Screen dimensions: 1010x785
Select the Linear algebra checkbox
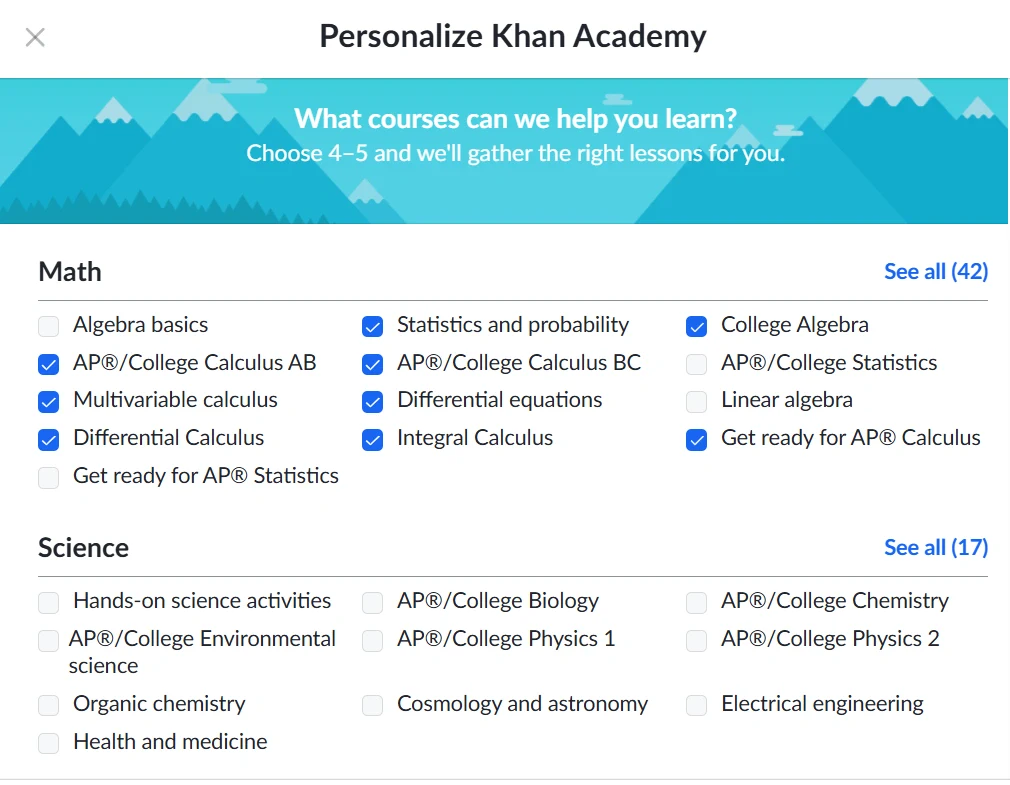point(697,402)
